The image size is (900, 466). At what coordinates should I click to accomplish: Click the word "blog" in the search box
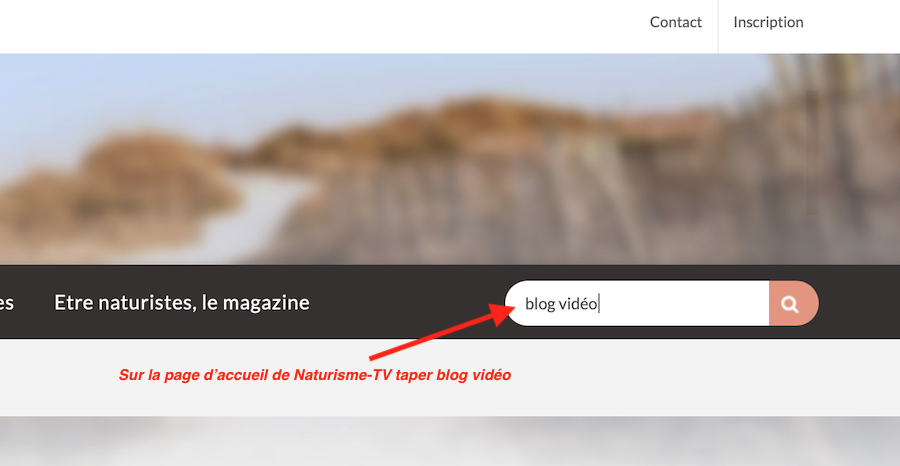(x=540, y=304)
